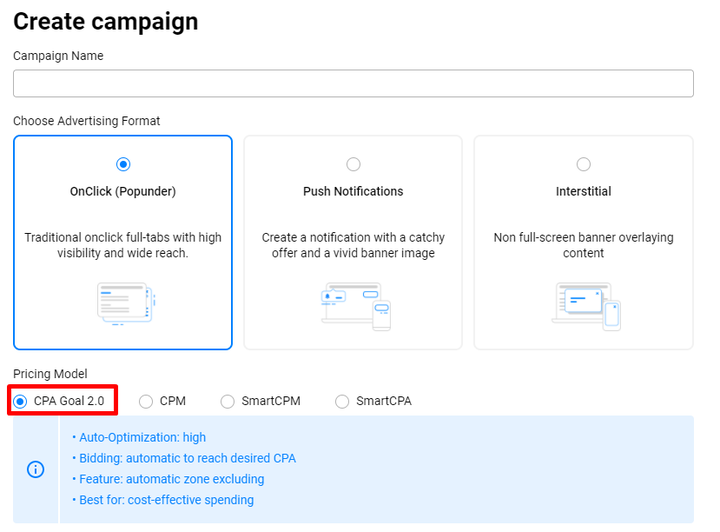Click the Campaign Name input field
Viewport: 720px width, 532px height.
pyautogui.click(x=353, y=83)
